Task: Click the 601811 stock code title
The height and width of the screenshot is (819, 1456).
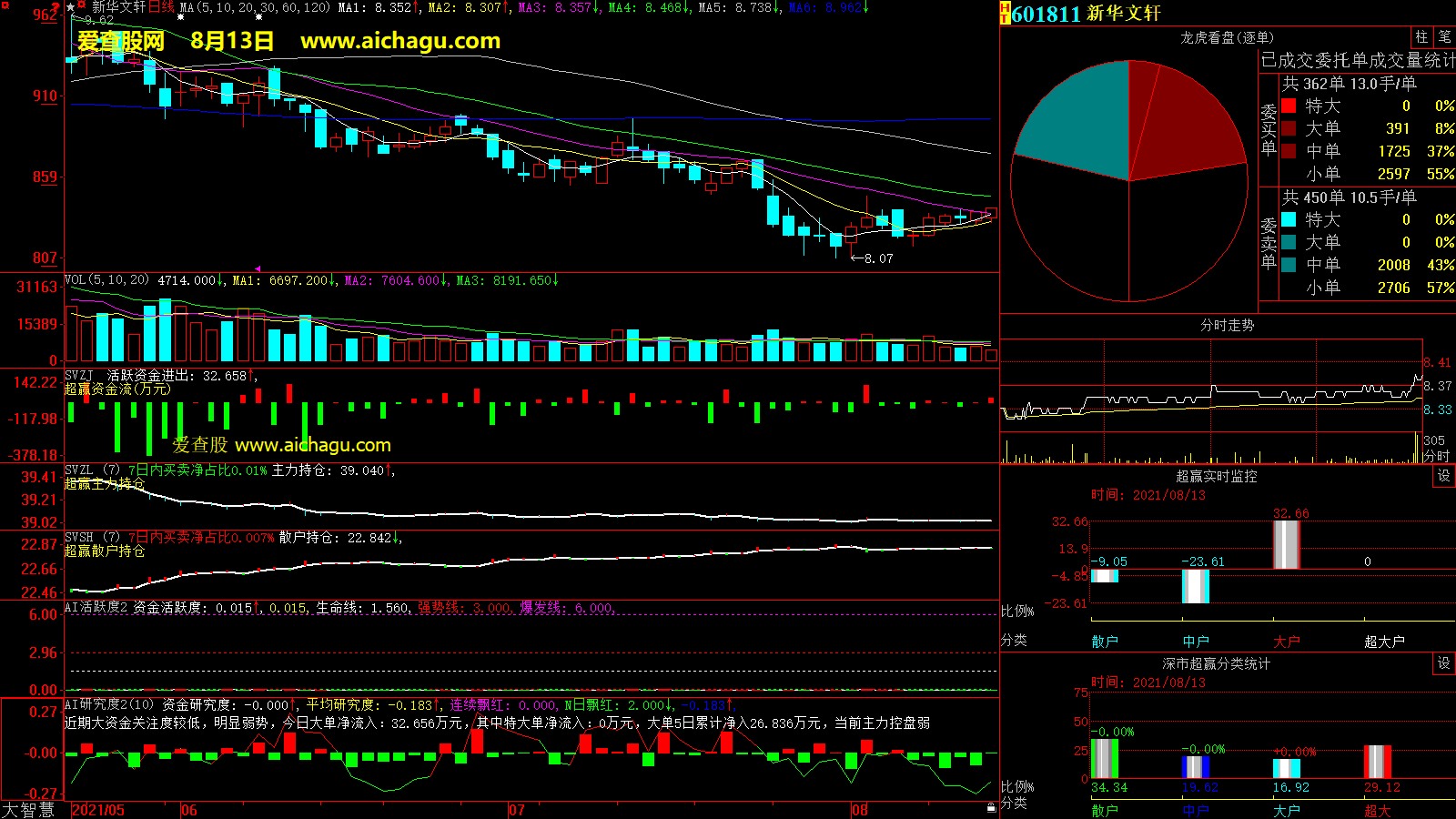Action: click(1046, 14)
